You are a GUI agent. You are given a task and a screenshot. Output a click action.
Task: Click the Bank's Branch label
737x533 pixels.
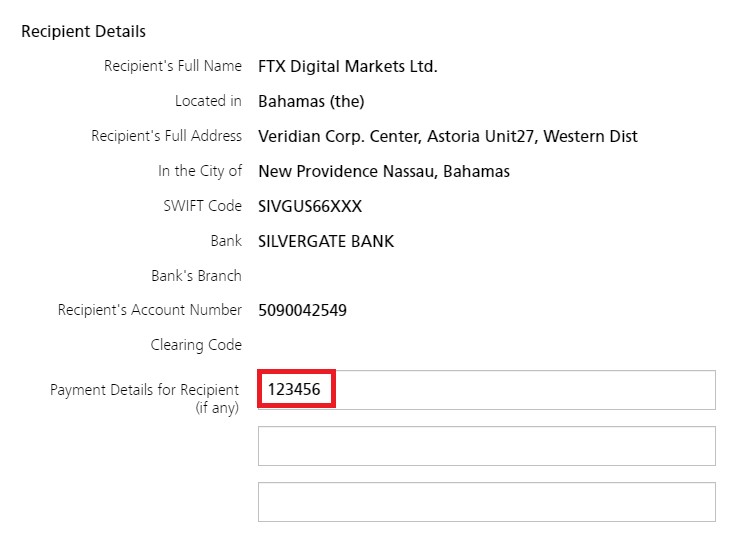click(196, 276)
